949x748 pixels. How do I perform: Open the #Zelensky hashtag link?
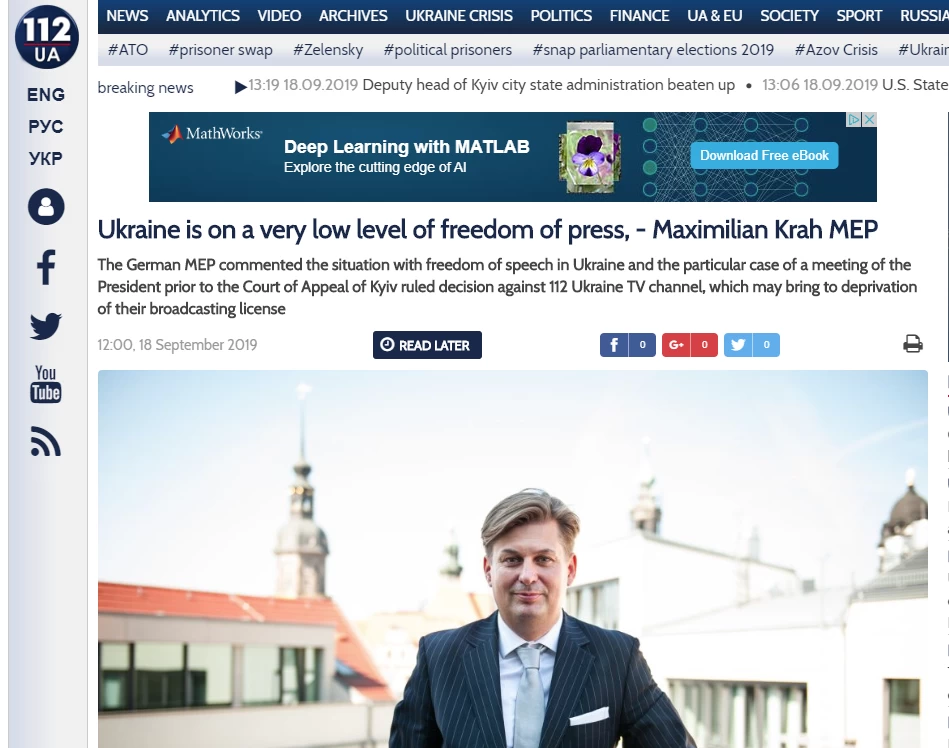click(328, 50)
